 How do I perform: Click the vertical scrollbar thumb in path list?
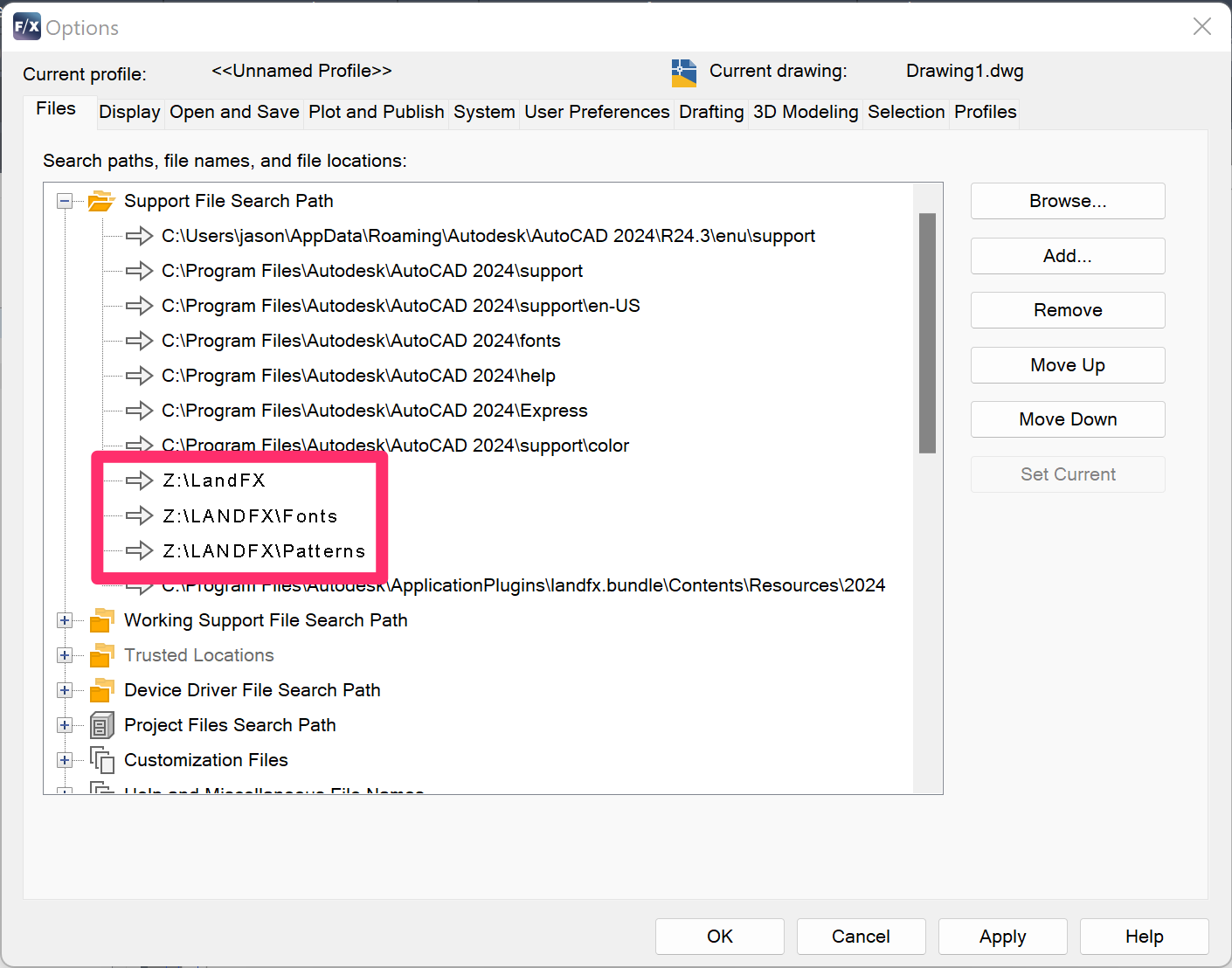click(927, 333)
